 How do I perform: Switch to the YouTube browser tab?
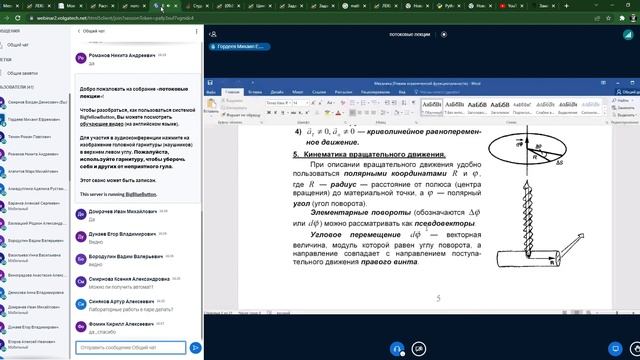pos(512,6)
